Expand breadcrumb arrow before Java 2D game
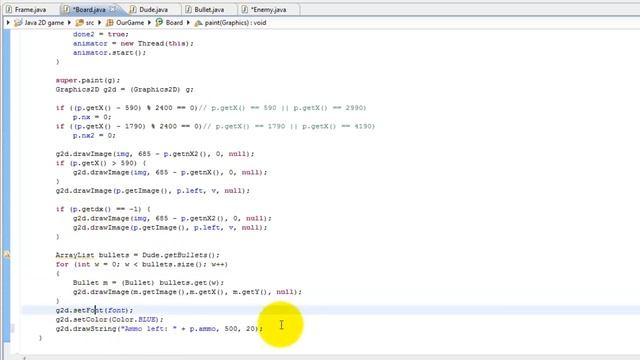 (x=8, y=23)
